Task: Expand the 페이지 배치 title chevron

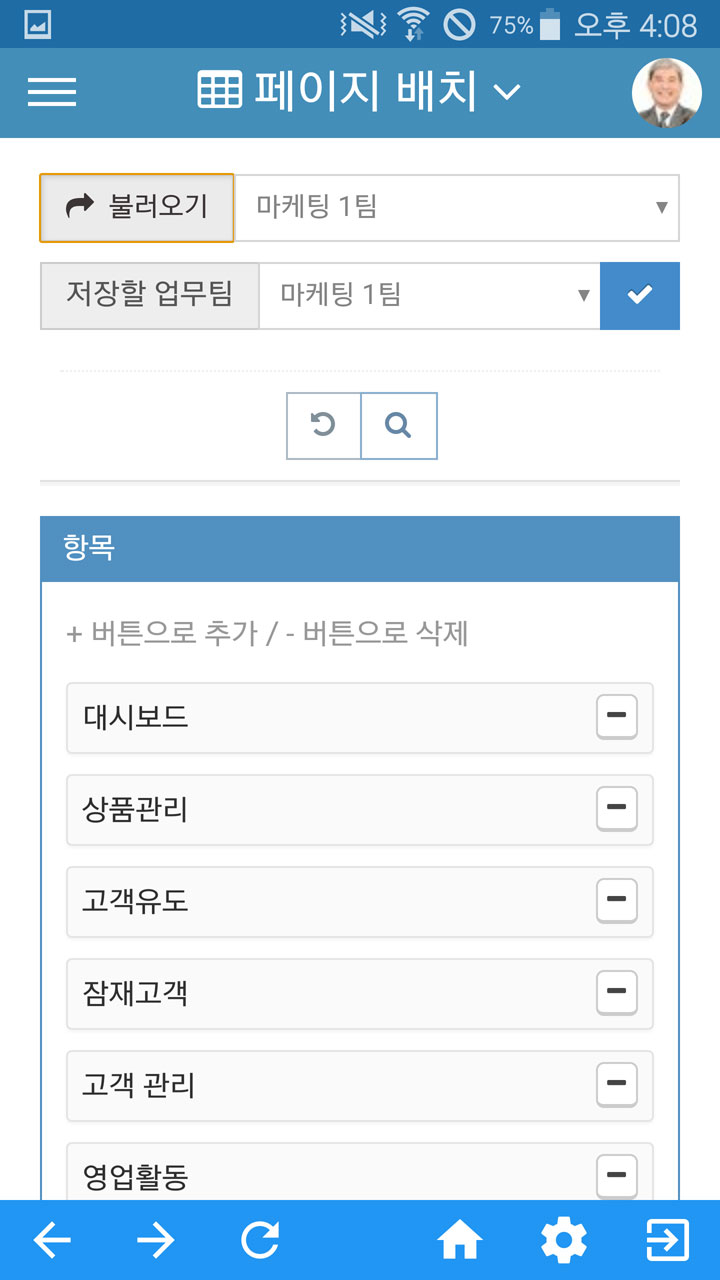Action: 508,93
